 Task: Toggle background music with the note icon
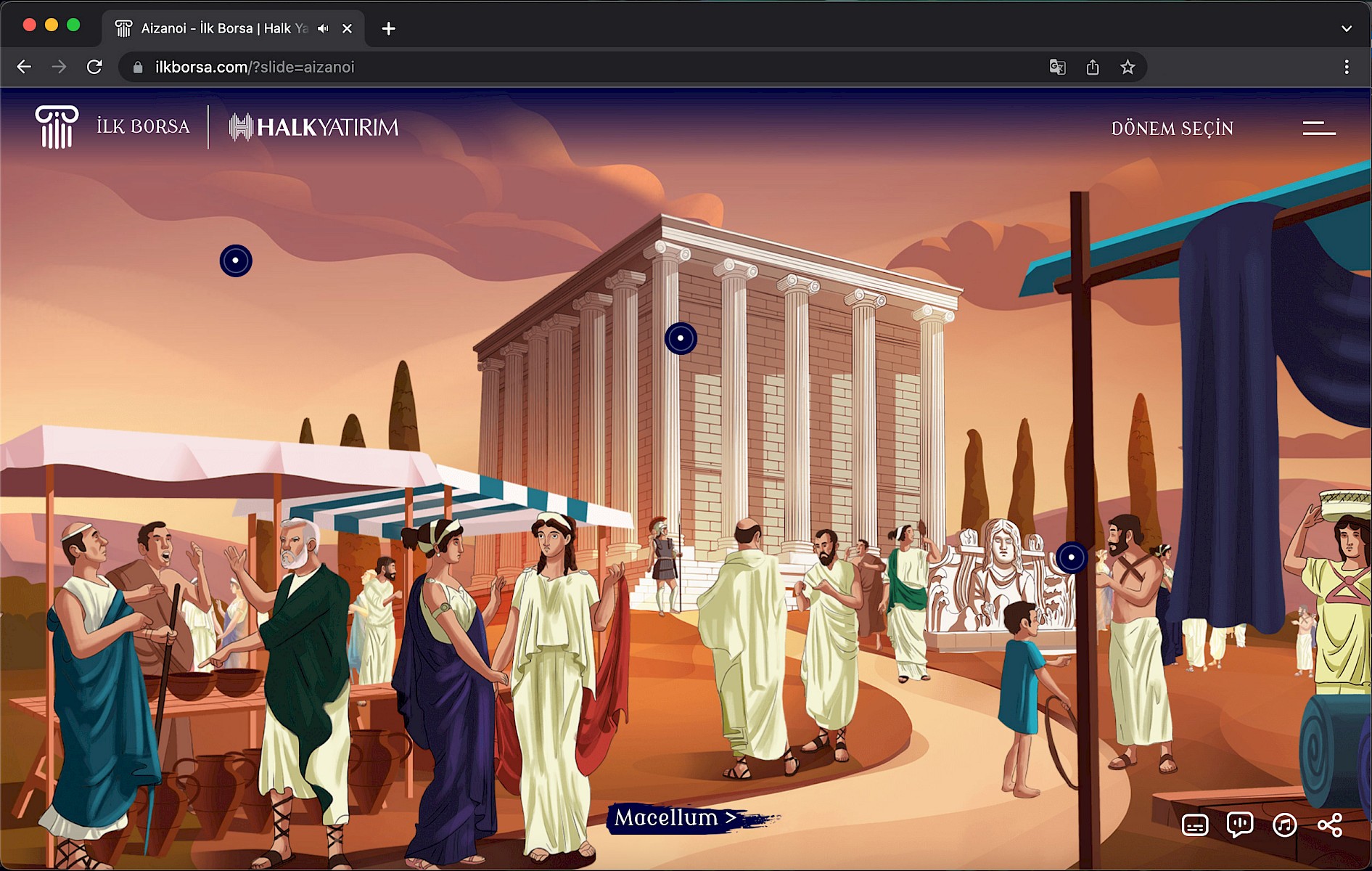[x=1284, y=825]
